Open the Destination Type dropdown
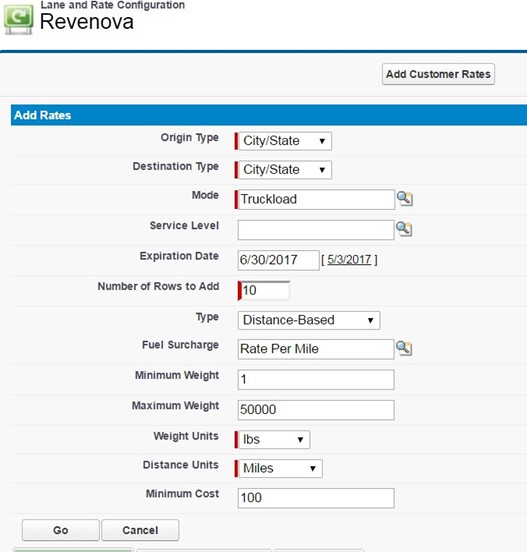Viewport: 527px width, 552px height. 285,170
